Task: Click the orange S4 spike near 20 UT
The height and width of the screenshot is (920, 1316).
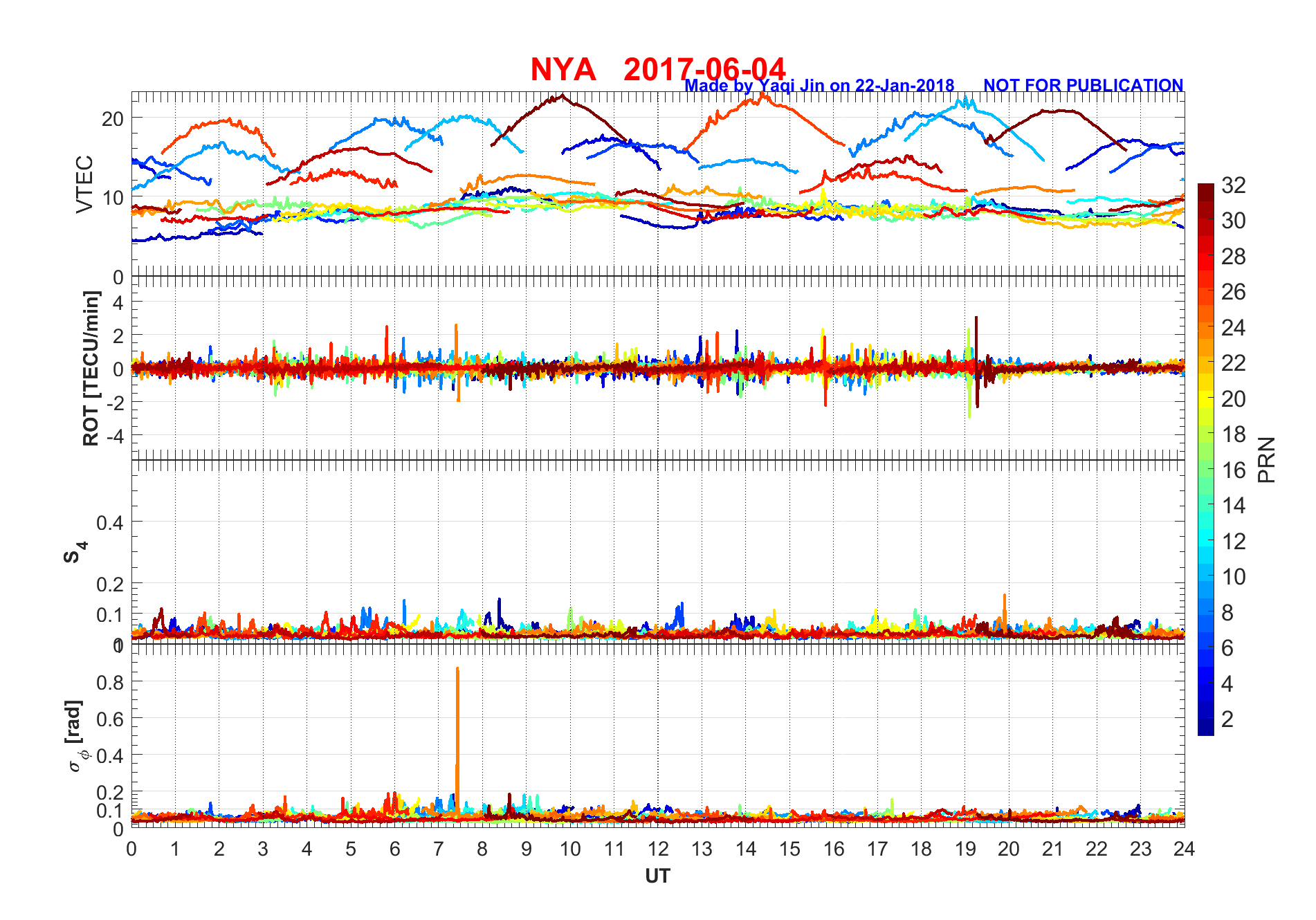Action: [1005, 612]
